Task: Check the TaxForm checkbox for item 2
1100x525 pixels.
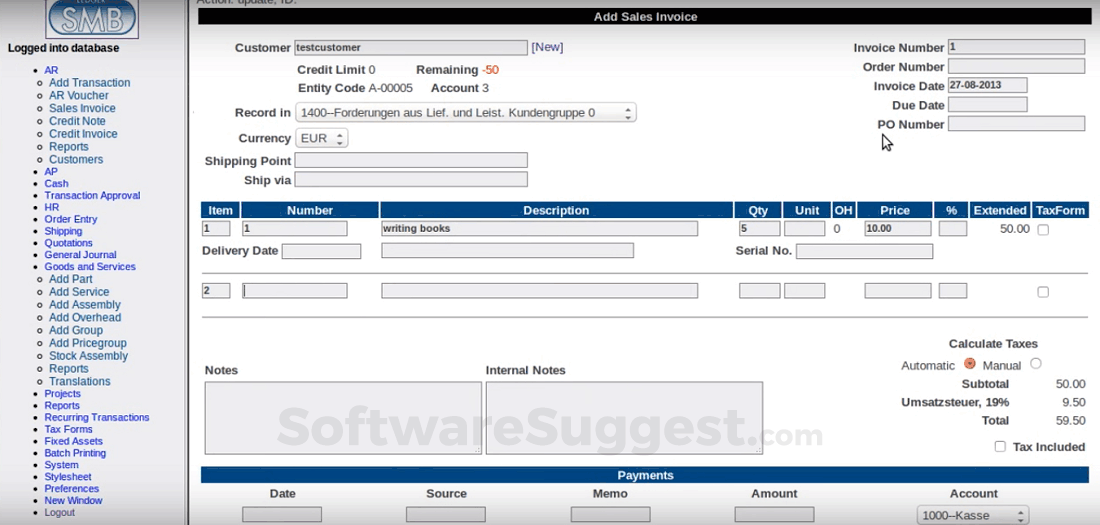Action: click(x=1043, y=292)
